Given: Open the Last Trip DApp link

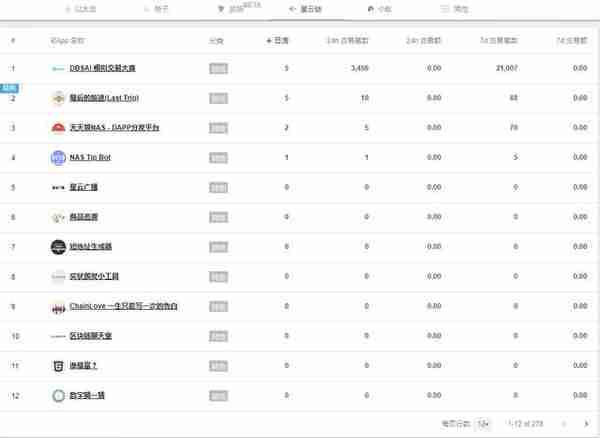Looking at the screenshot, I should tap(104, 98).
